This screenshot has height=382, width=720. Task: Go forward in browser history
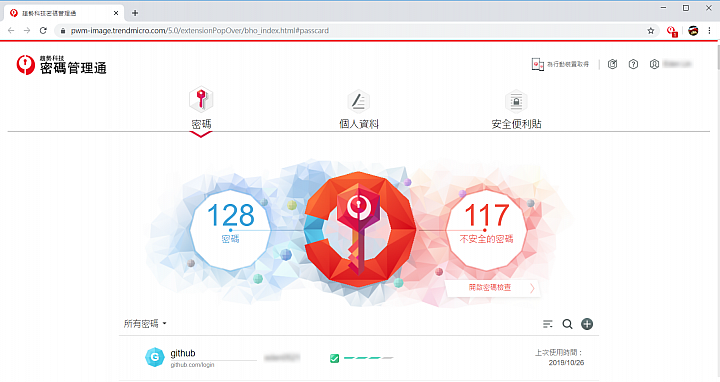(27, 30)
